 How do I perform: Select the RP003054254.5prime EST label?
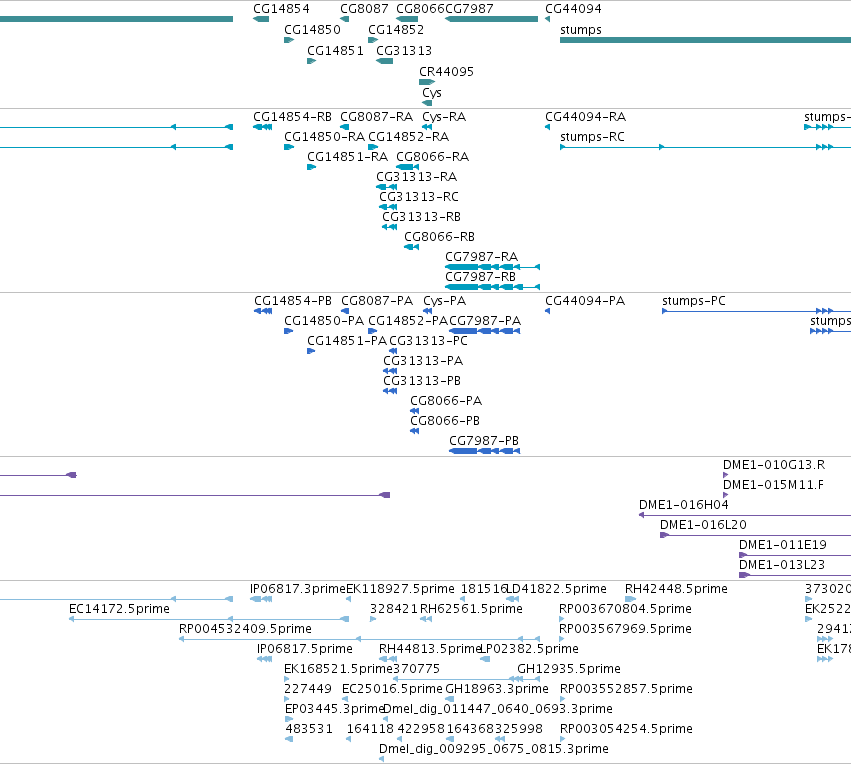(x=626, y=729)
